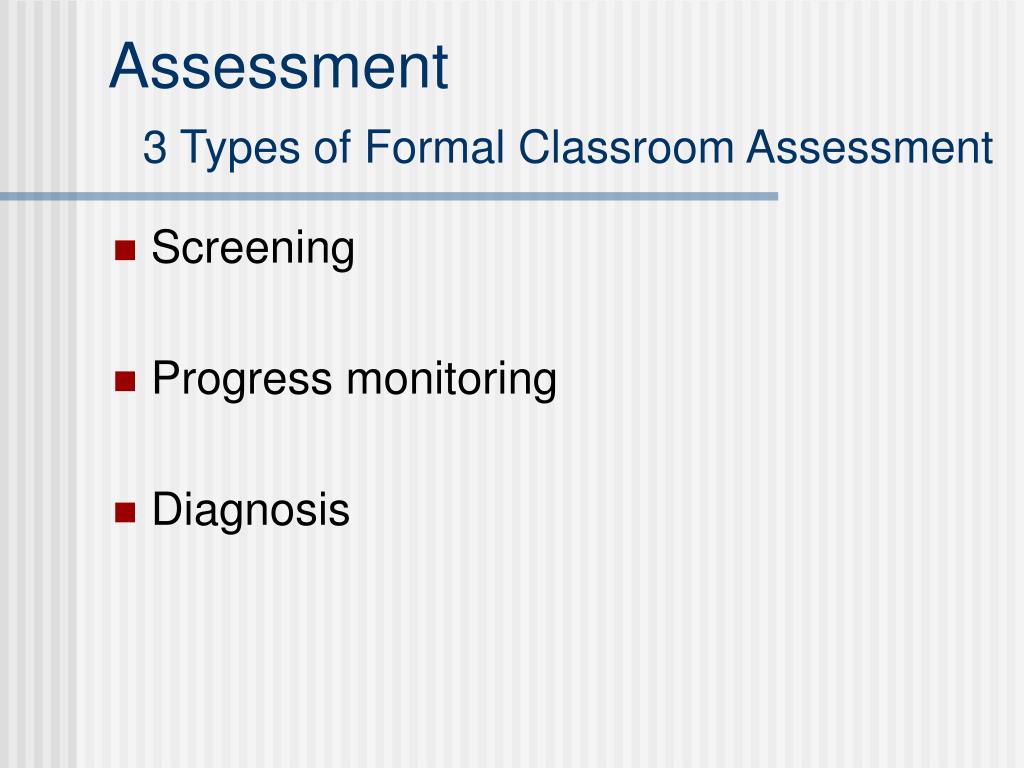Click the word Types in subtitle
Screen dimensions: 1024x768
(x=240, y=149)
